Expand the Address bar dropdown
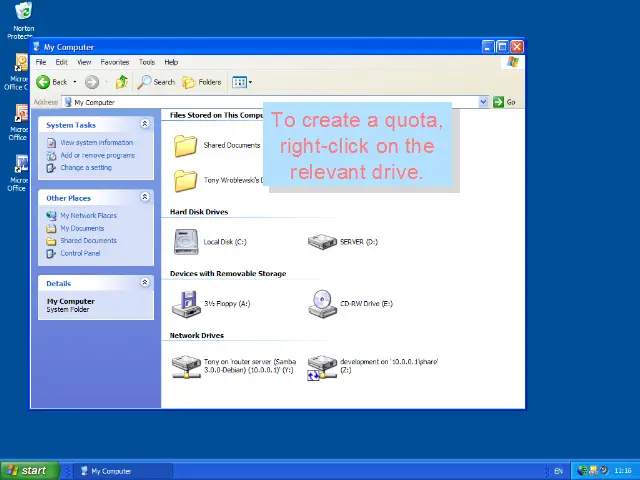Image resolution: width=640 pixels, height=480 pixels. (483, 102)
